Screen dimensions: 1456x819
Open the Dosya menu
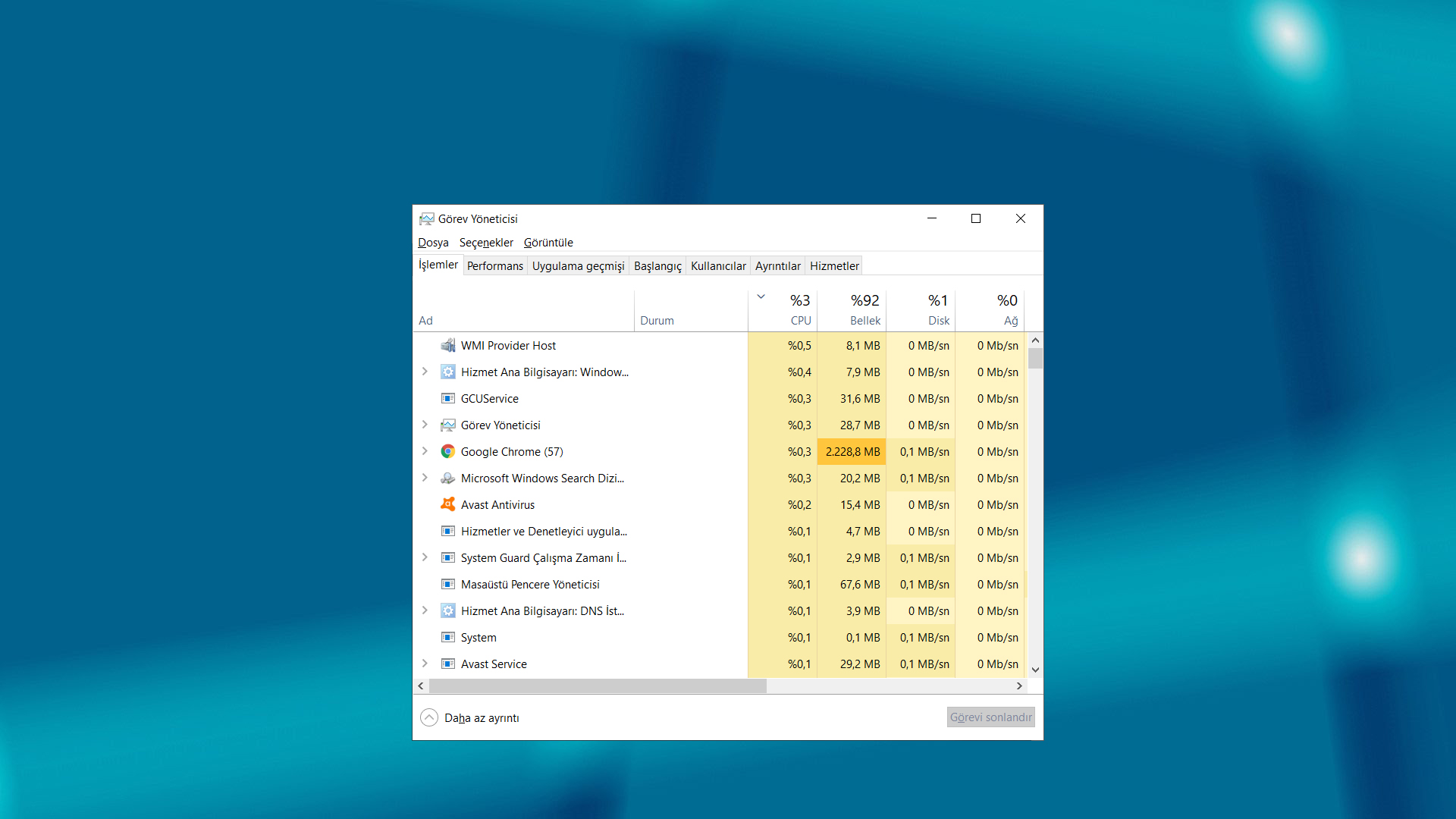(433, 243)
